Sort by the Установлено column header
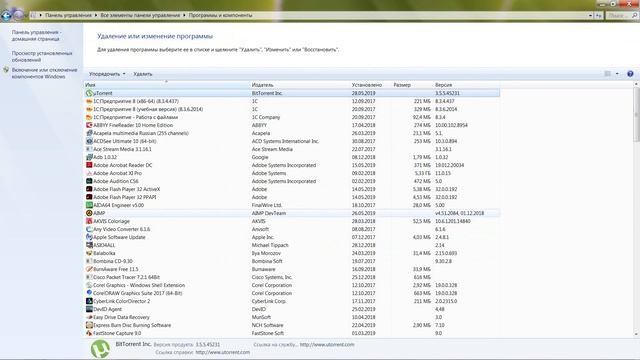The width and height of the screenshot is (640, 360). pyautogui.click(x=371, y=85)
